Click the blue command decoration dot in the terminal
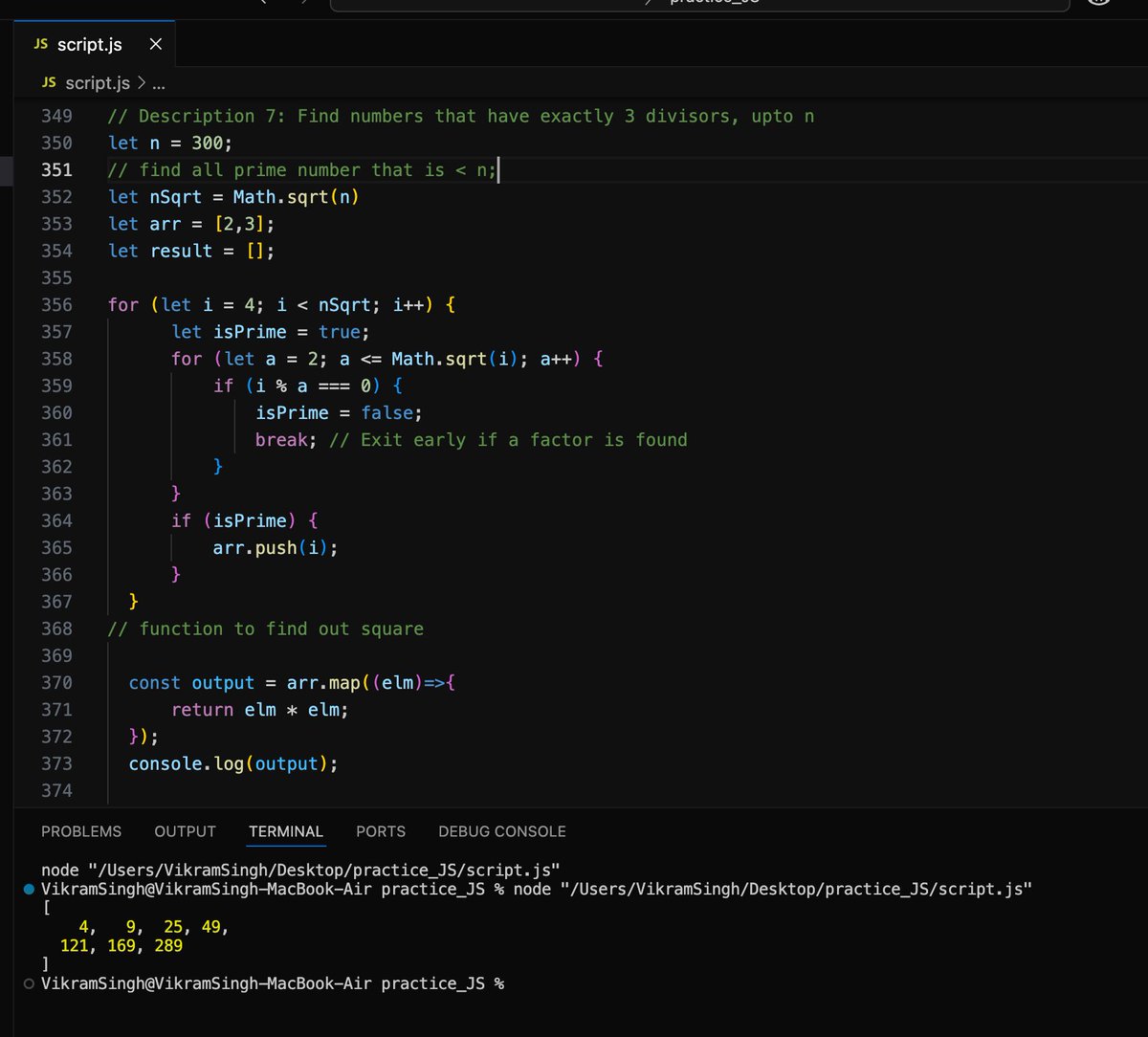 (30, 890)
